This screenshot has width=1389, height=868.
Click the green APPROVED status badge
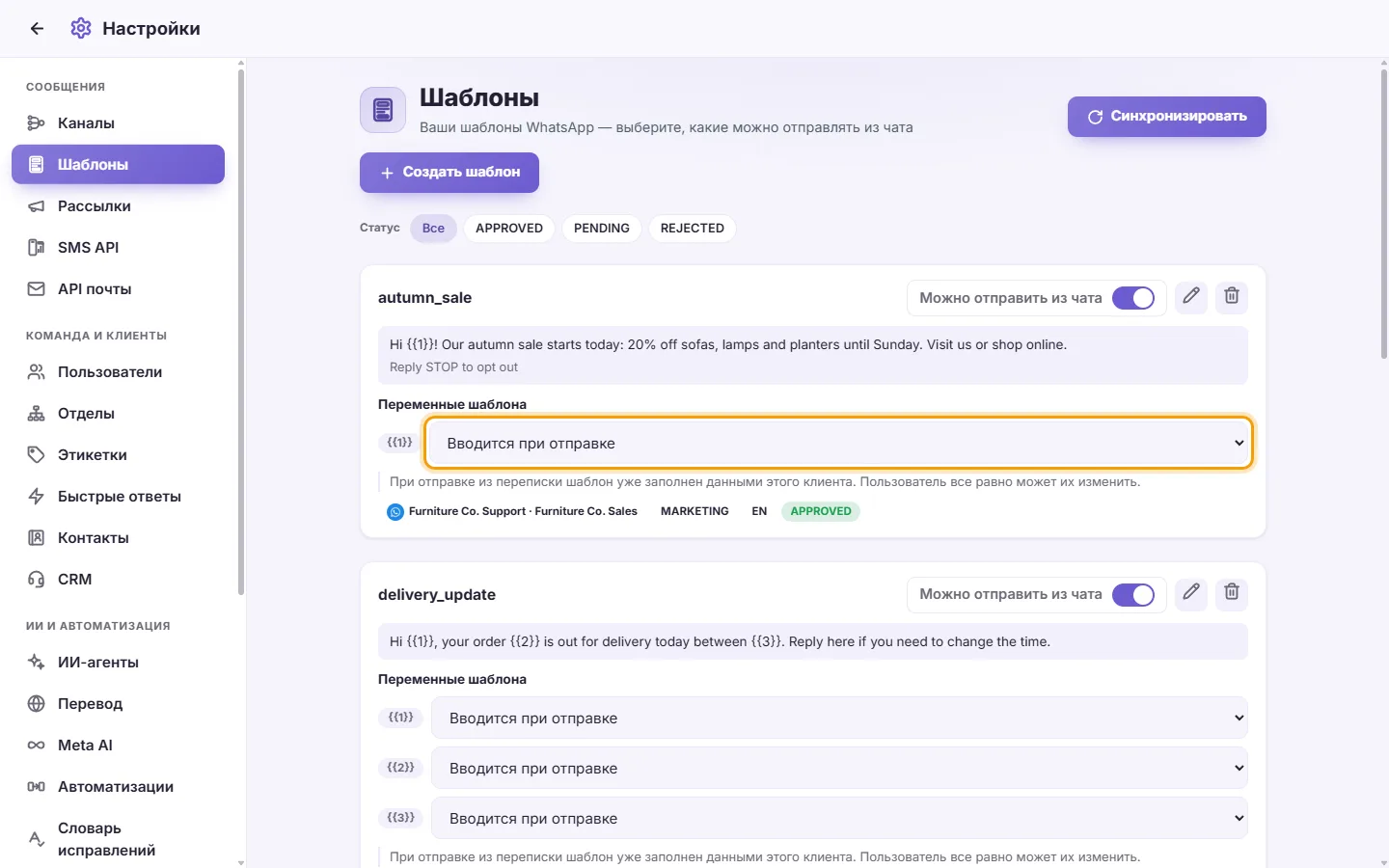[x=821, y=511]
